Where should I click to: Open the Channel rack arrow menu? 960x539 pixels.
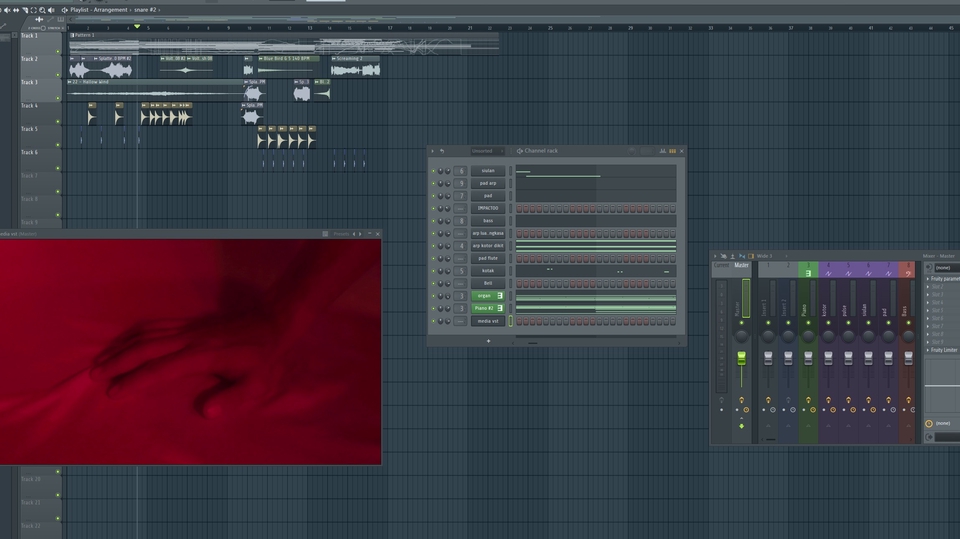(x=432, y=151)
